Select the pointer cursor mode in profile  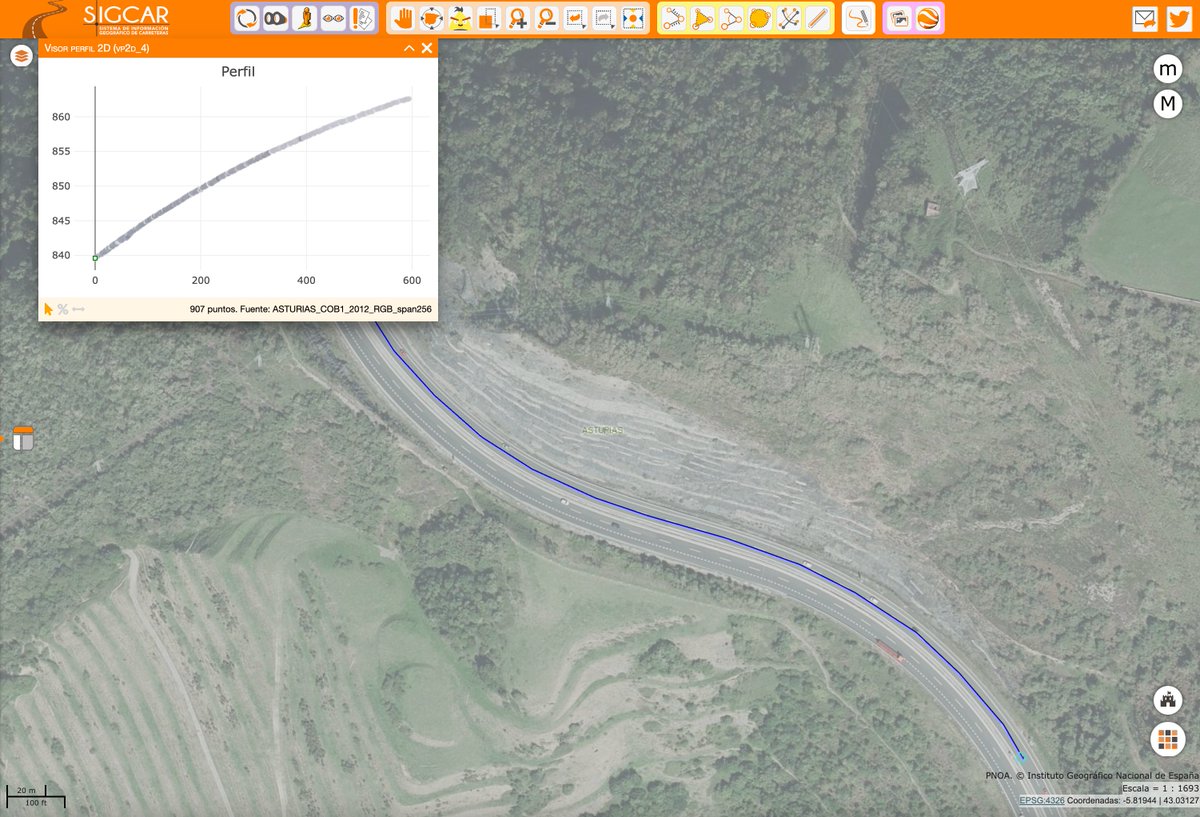(x=48, y=309)
